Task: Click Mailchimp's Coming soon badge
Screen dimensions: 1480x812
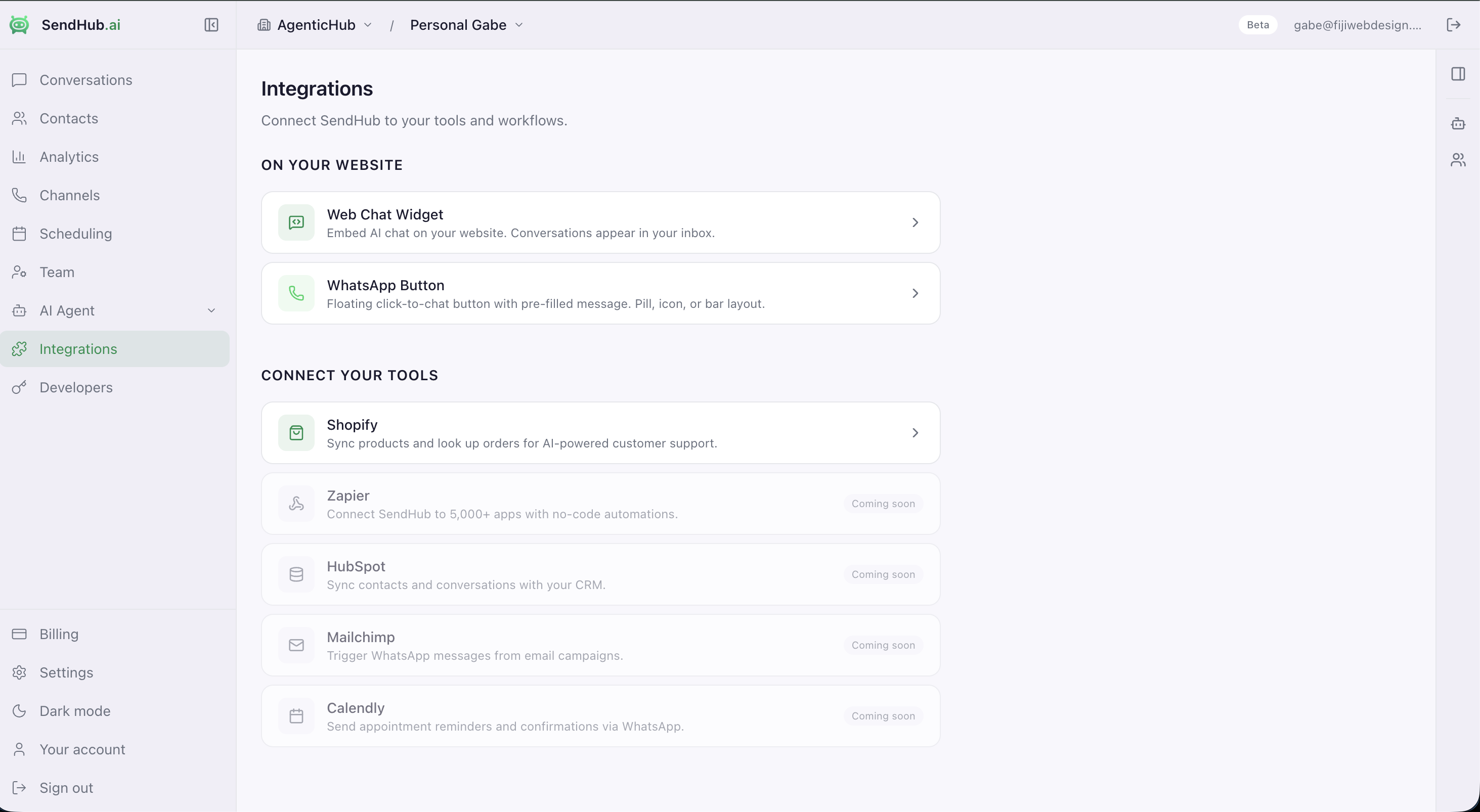Action: tap(883, 646)
